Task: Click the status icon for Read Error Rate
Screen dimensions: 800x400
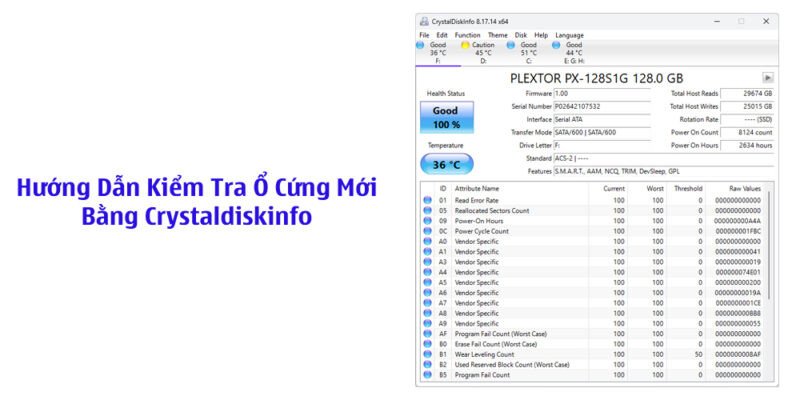Action: [x=428, y=201]
